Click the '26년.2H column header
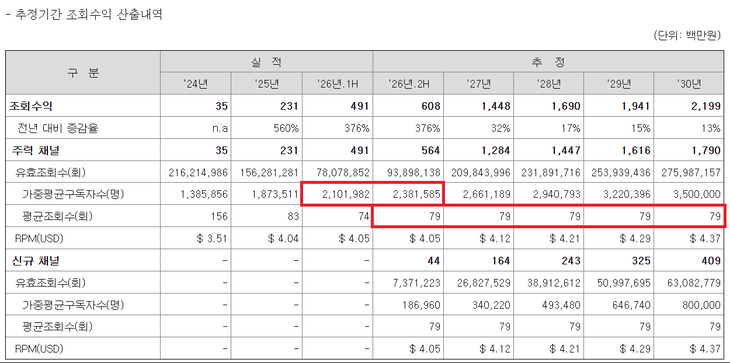This screenshot has height=363, width=730. point(408,84)
